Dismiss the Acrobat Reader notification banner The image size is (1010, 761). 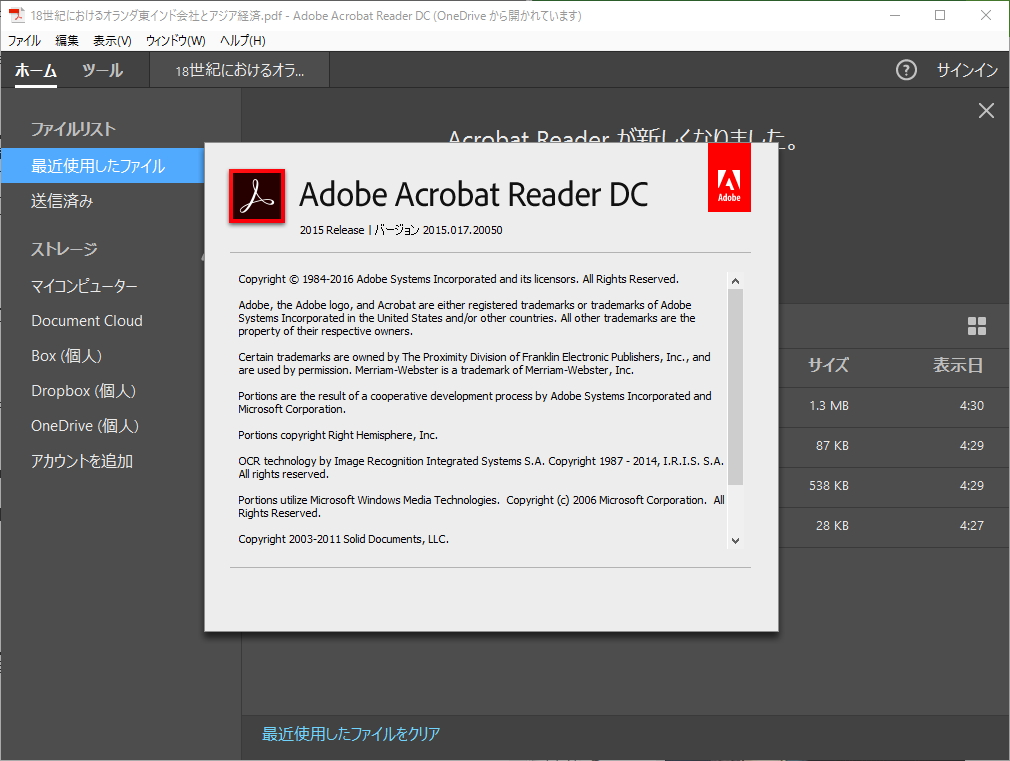click(986, 110)
